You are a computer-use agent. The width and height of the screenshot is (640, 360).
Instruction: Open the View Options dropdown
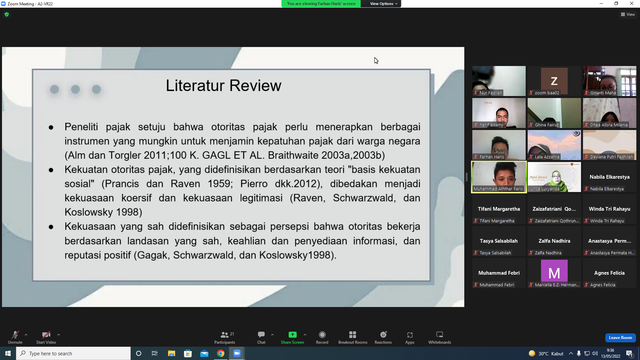coord(383,4)
